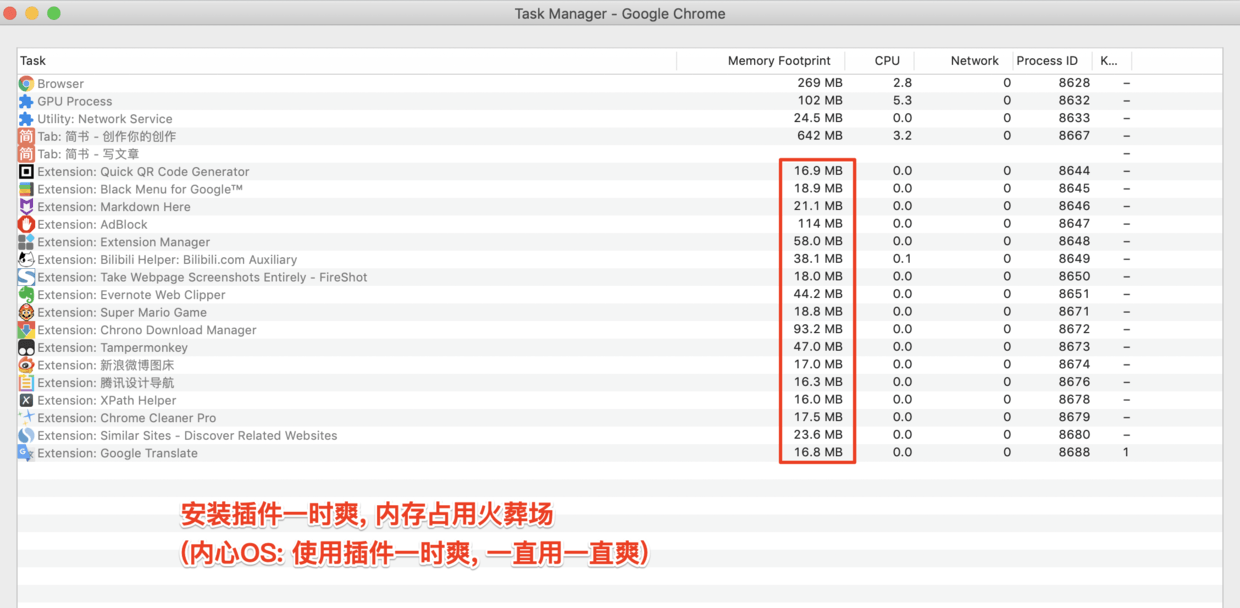Select Extension: Black Menu for Google
1240x608 pixels.
[620, 189]
